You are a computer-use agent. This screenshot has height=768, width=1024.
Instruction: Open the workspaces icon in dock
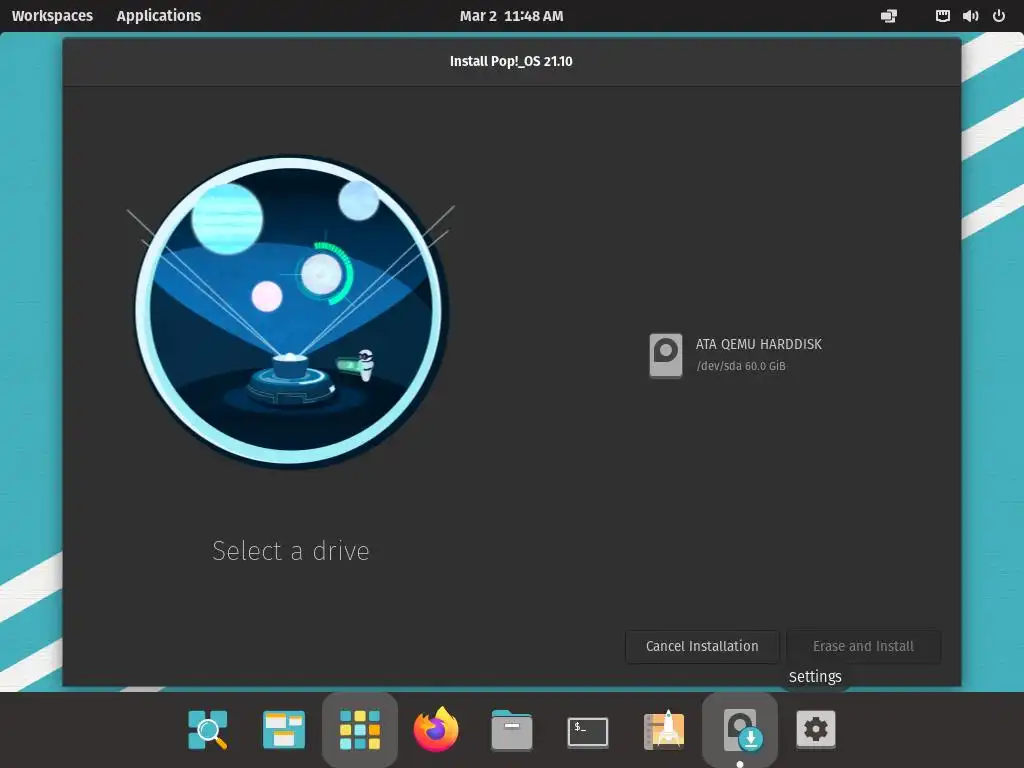click(283, 729)
